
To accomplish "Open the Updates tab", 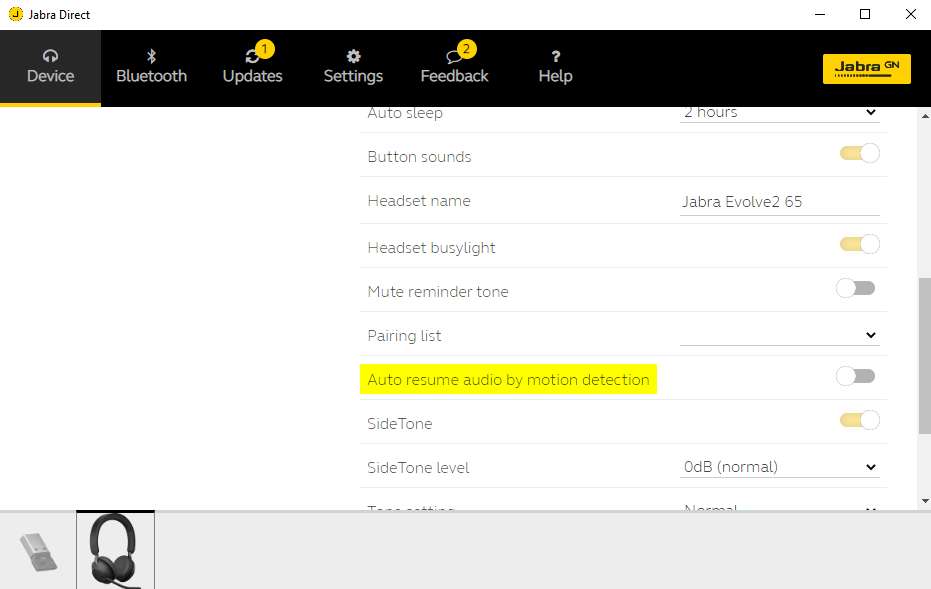I will click(252, 68).
